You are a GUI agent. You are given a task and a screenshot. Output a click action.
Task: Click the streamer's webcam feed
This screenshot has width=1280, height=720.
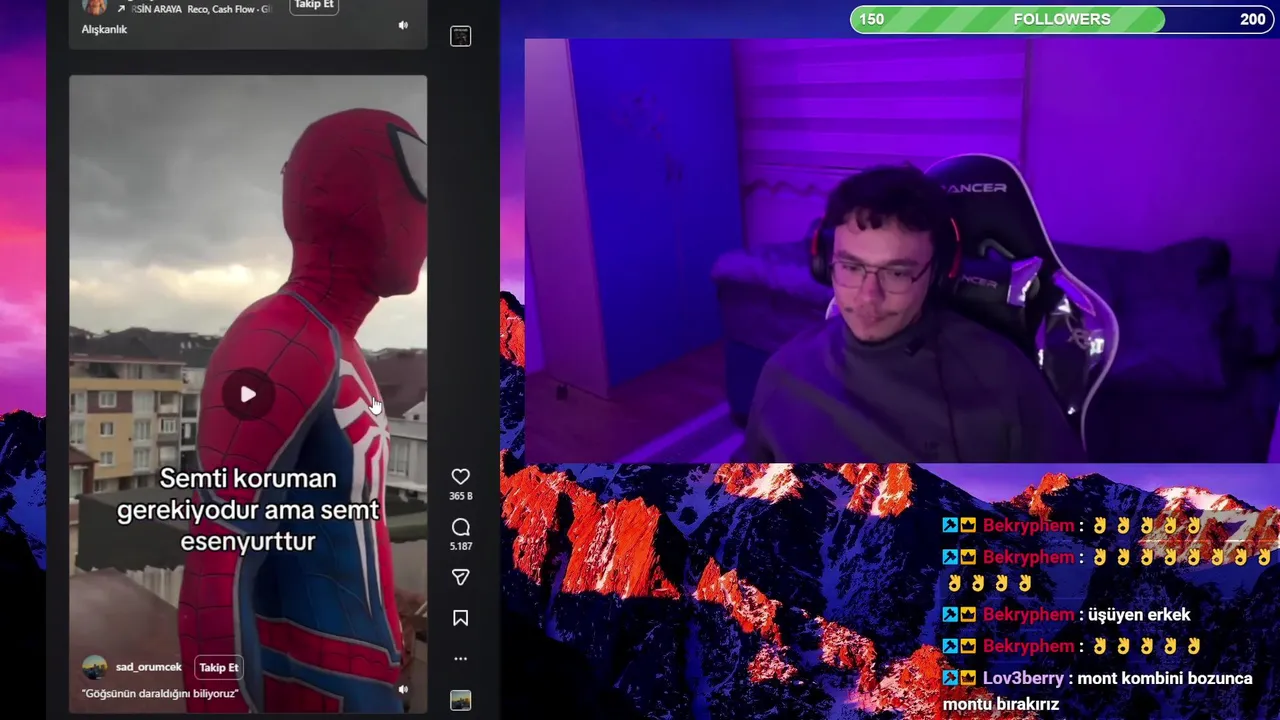point(902,251)
